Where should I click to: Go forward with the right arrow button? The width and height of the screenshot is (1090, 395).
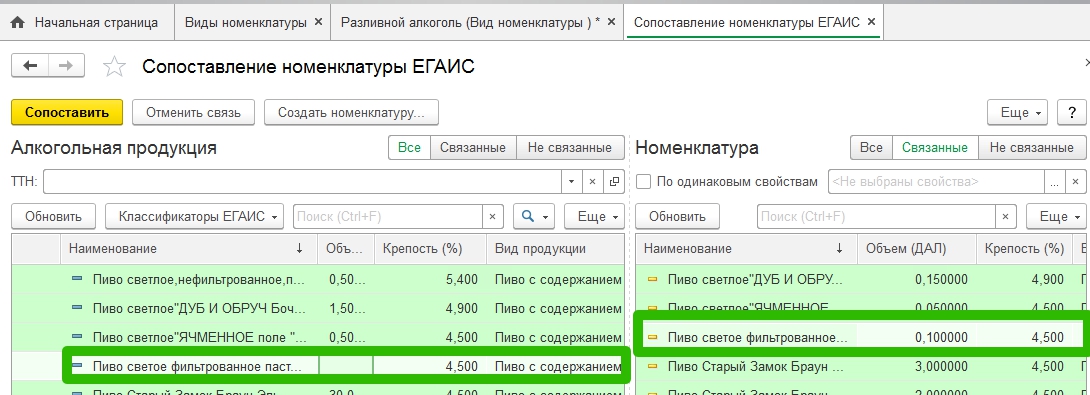[x=66, y=65]
